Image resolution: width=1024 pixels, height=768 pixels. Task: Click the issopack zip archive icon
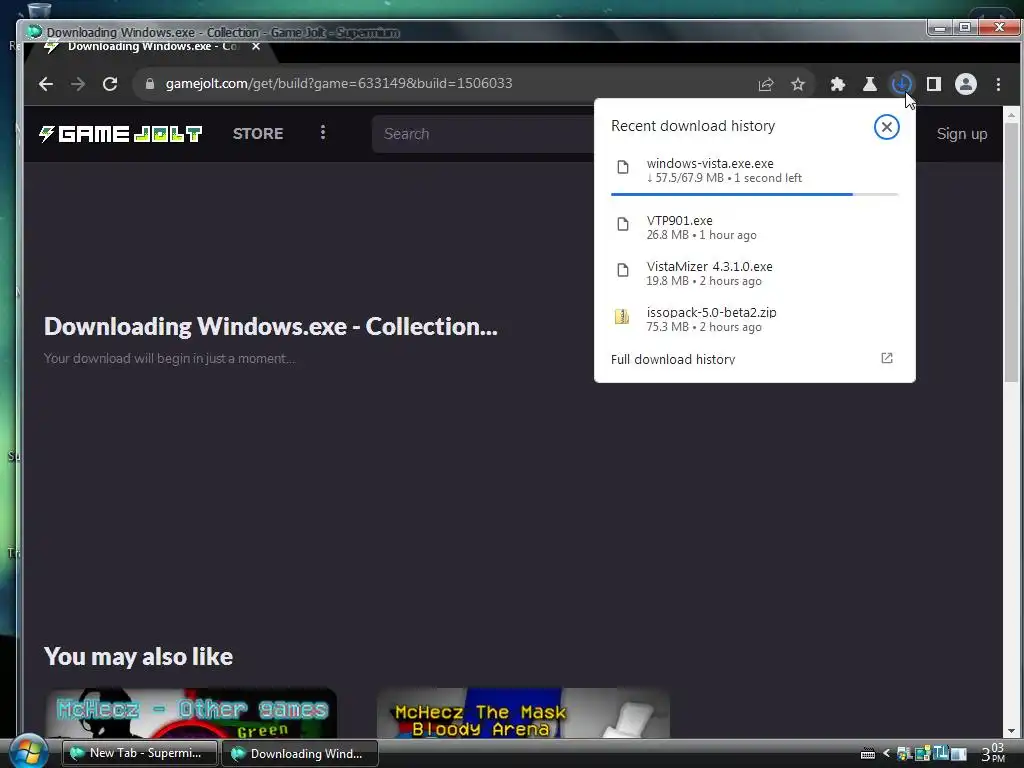click(622, 317)
